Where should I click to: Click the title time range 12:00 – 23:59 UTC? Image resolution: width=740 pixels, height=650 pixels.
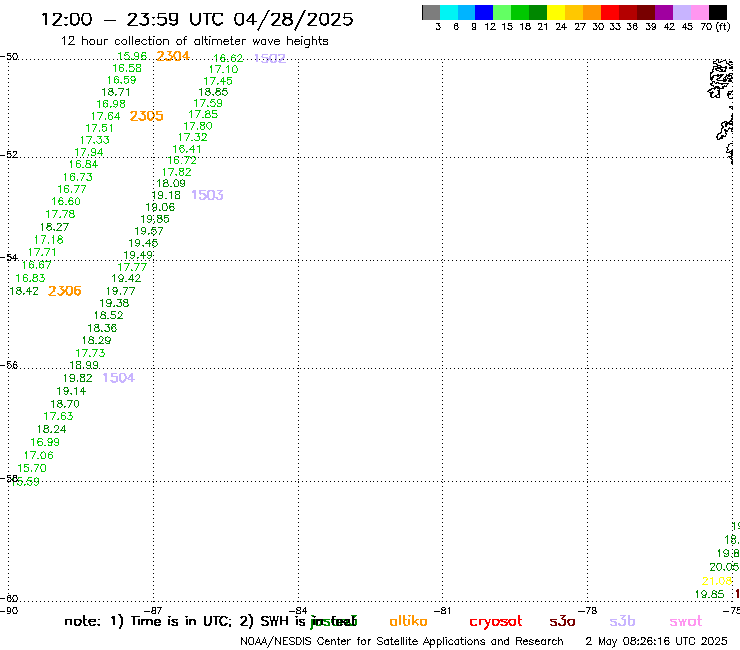[x=135, y=19]
